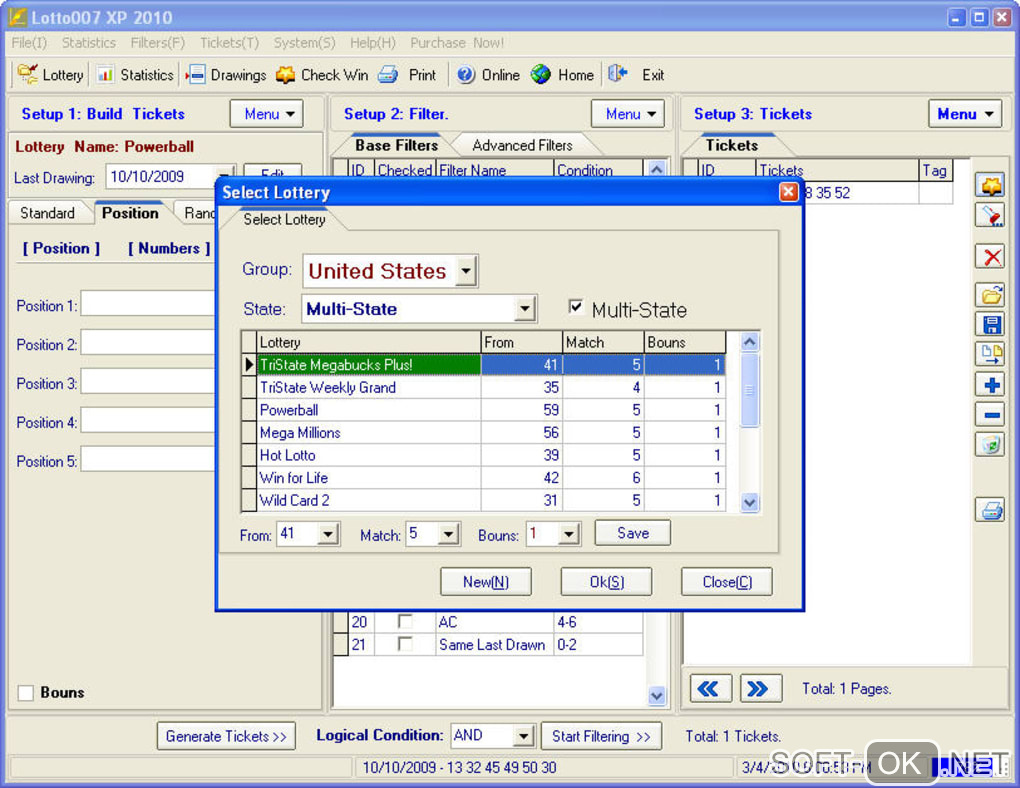Click the lottery list scrollbar thumb
Screen dimensions: 1020x788
tap(749, 390)
